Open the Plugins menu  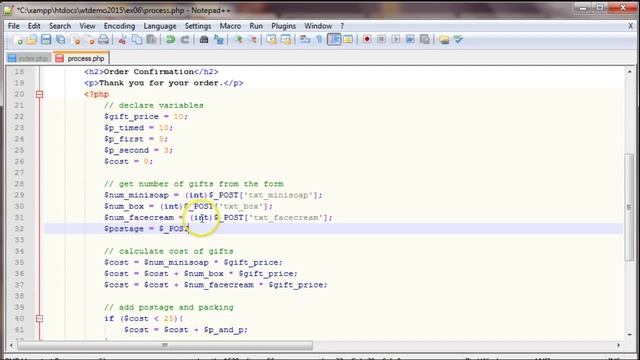click(x=284, y=26)
